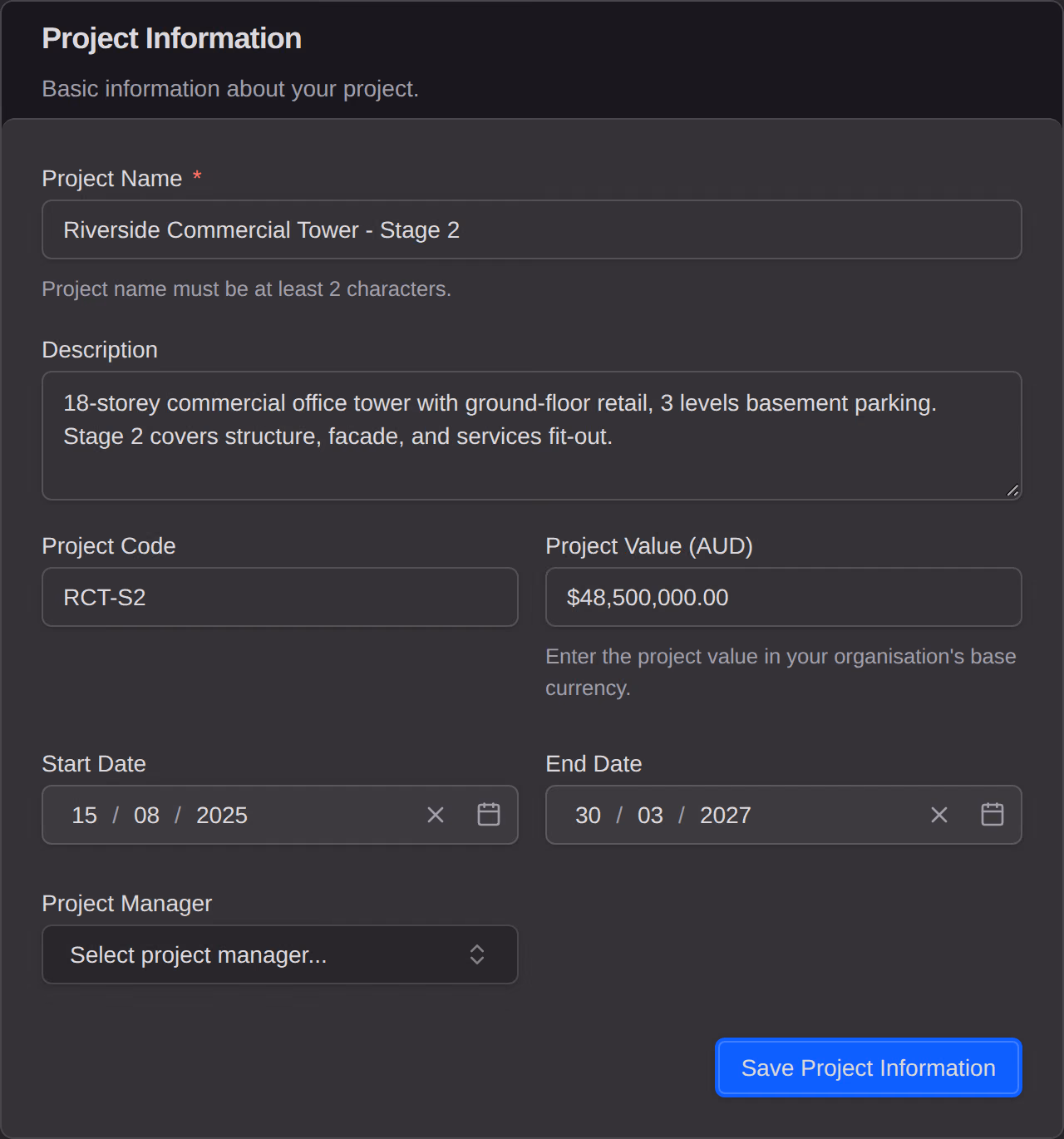Image resolution: width=1064 pixels, height=1139 pixels.
Task: Click the Project Code label
Action: tap(109, 546)
